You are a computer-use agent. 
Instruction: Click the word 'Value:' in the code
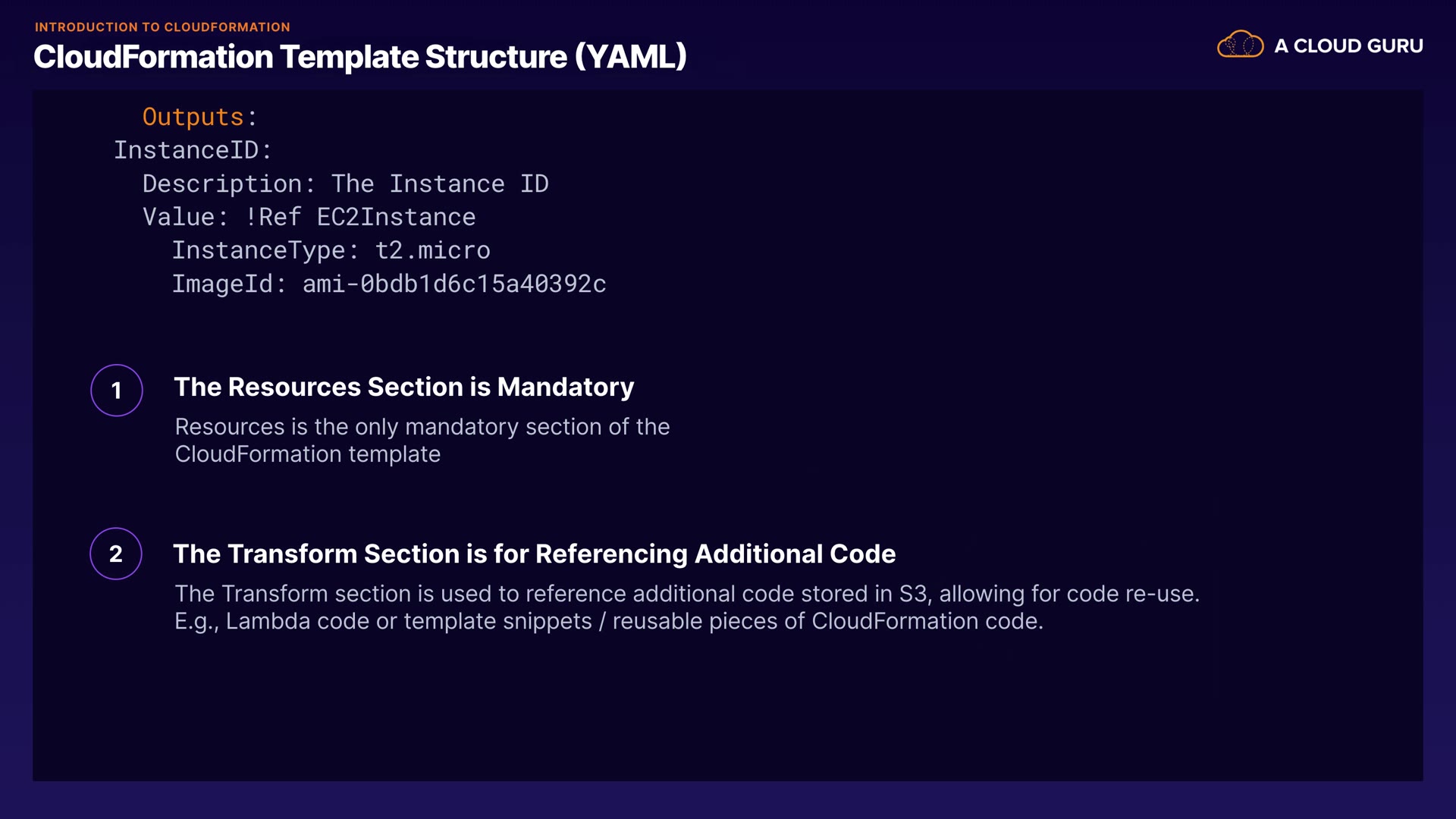(185, 217)
